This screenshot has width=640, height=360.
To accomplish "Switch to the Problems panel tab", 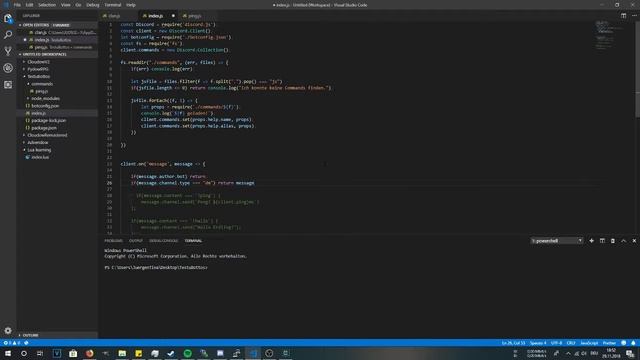I will pyautogui.click(x=113, y=241).
